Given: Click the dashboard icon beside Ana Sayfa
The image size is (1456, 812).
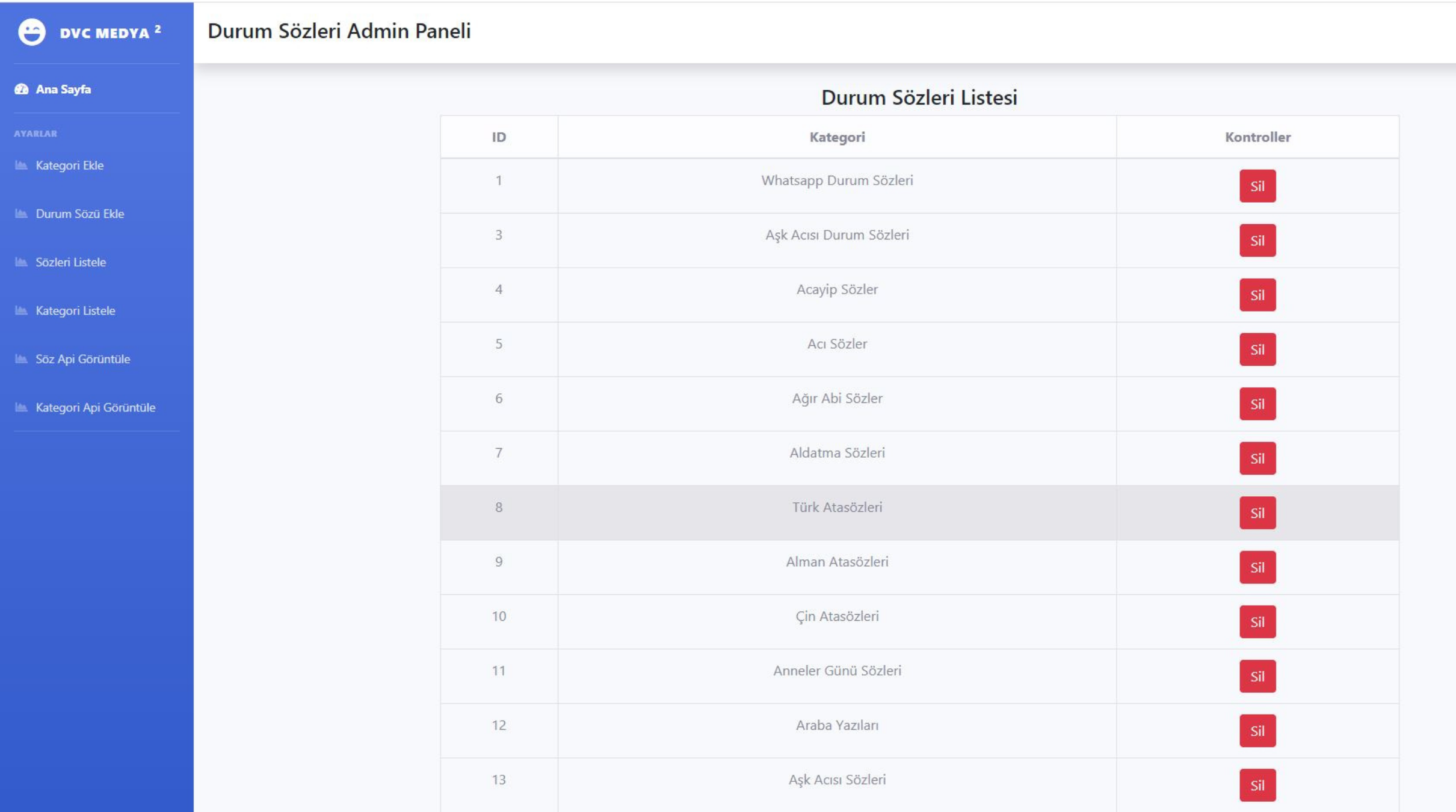Looking at the screenshot, I should 22,89.
